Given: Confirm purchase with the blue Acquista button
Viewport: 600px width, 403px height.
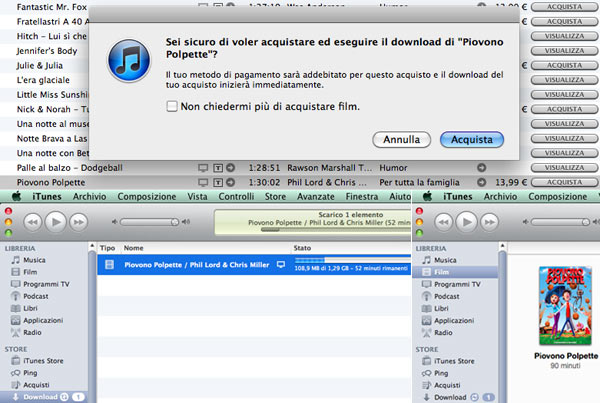Looking at the screenshot, I should [471, 139].
